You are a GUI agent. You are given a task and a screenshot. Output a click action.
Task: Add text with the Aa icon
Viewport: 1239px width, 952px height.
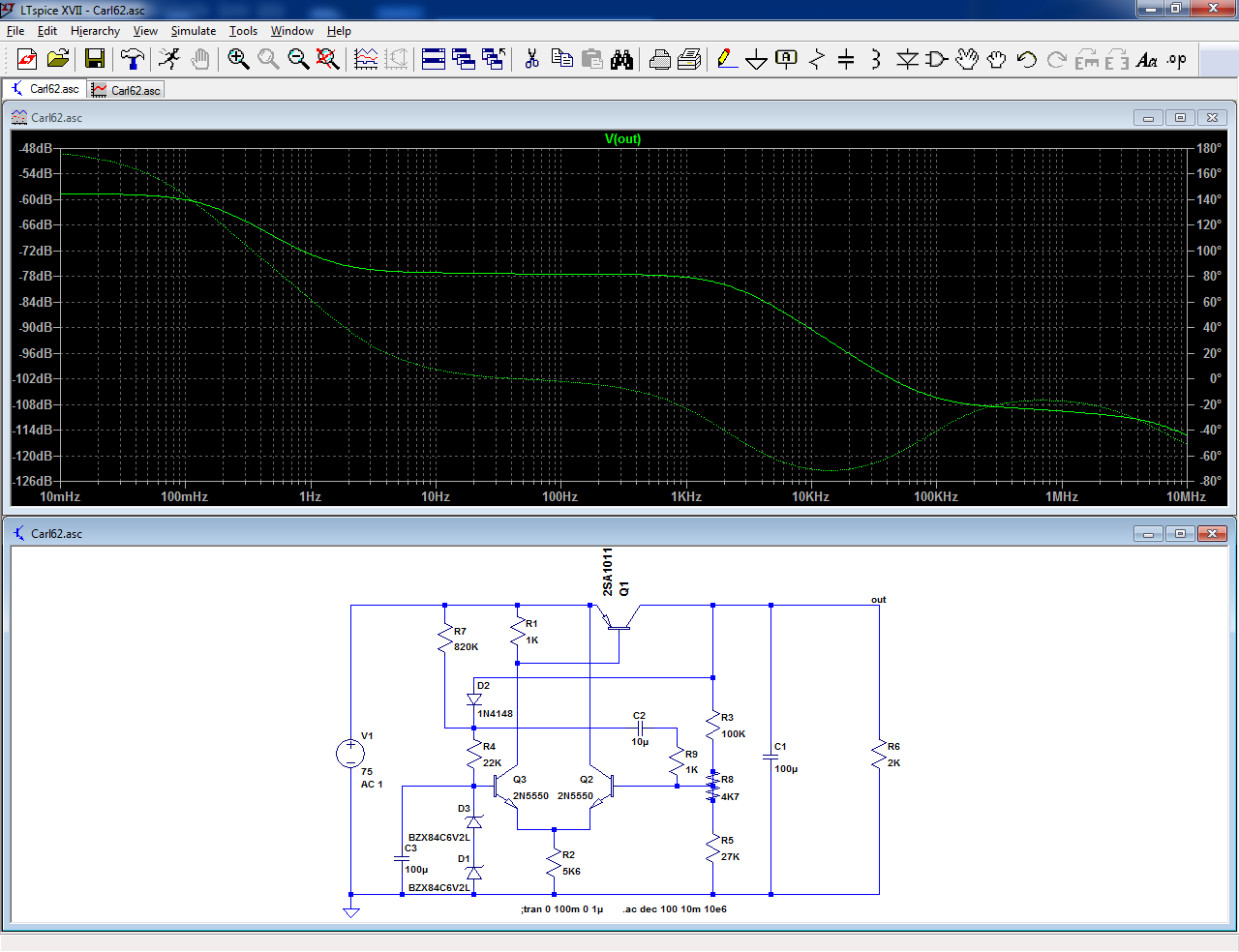(1147, 60)
